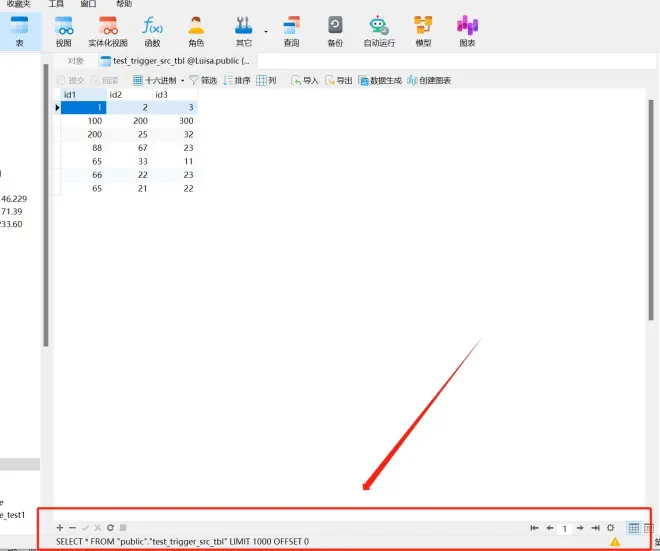The image size is (660, 551).
Task: Select cell with value 32
Action: point(175,134)
